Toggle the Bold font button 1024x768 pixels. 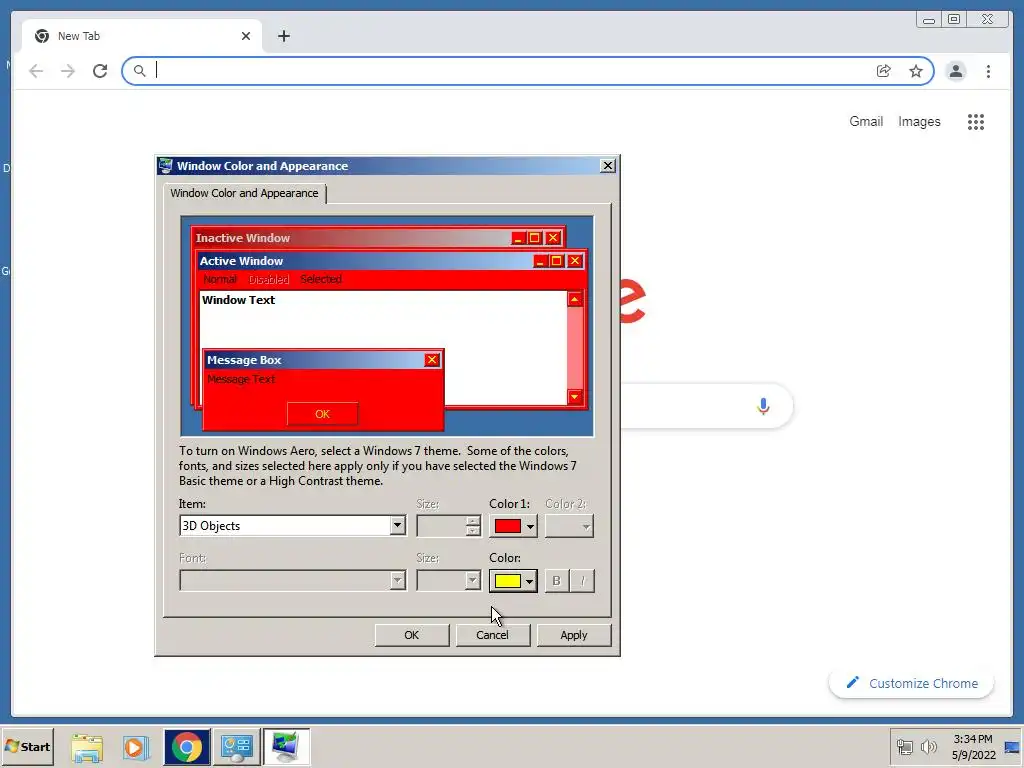[556, 581]
